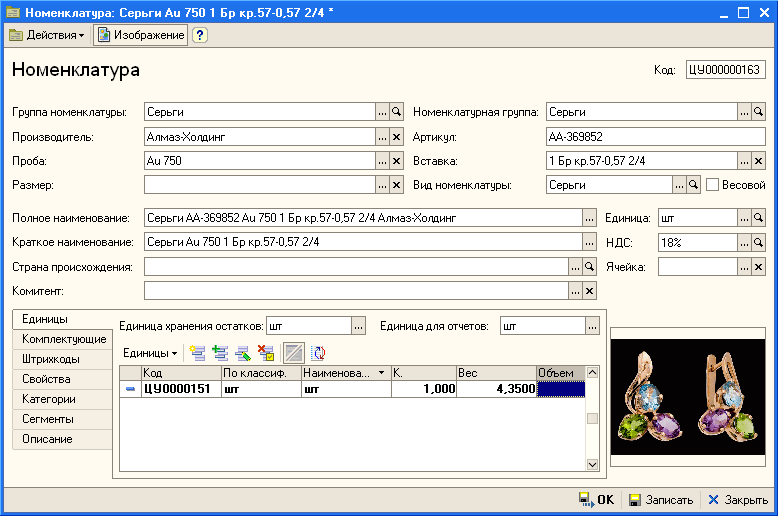Click the refresh units list icon
This screenshot has width=778, height=516.
tap(317, 352)
